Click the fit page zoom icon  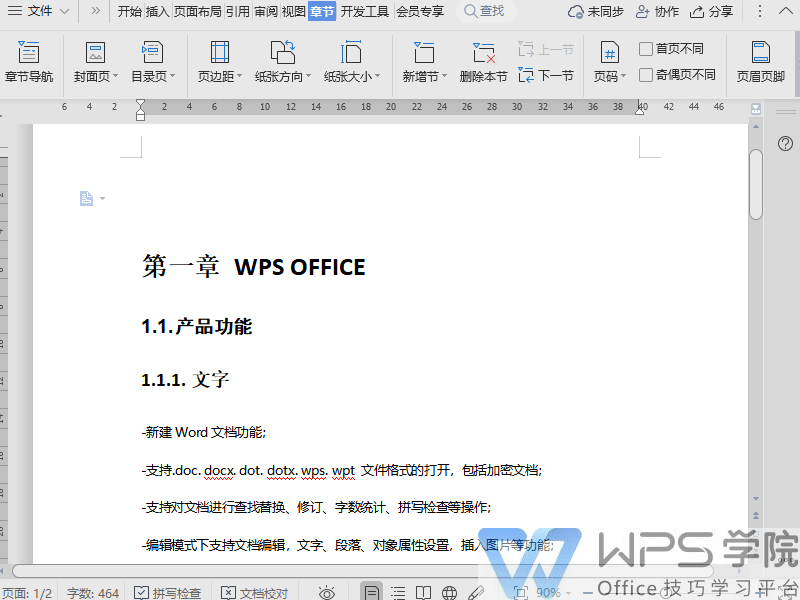point(520,592)
